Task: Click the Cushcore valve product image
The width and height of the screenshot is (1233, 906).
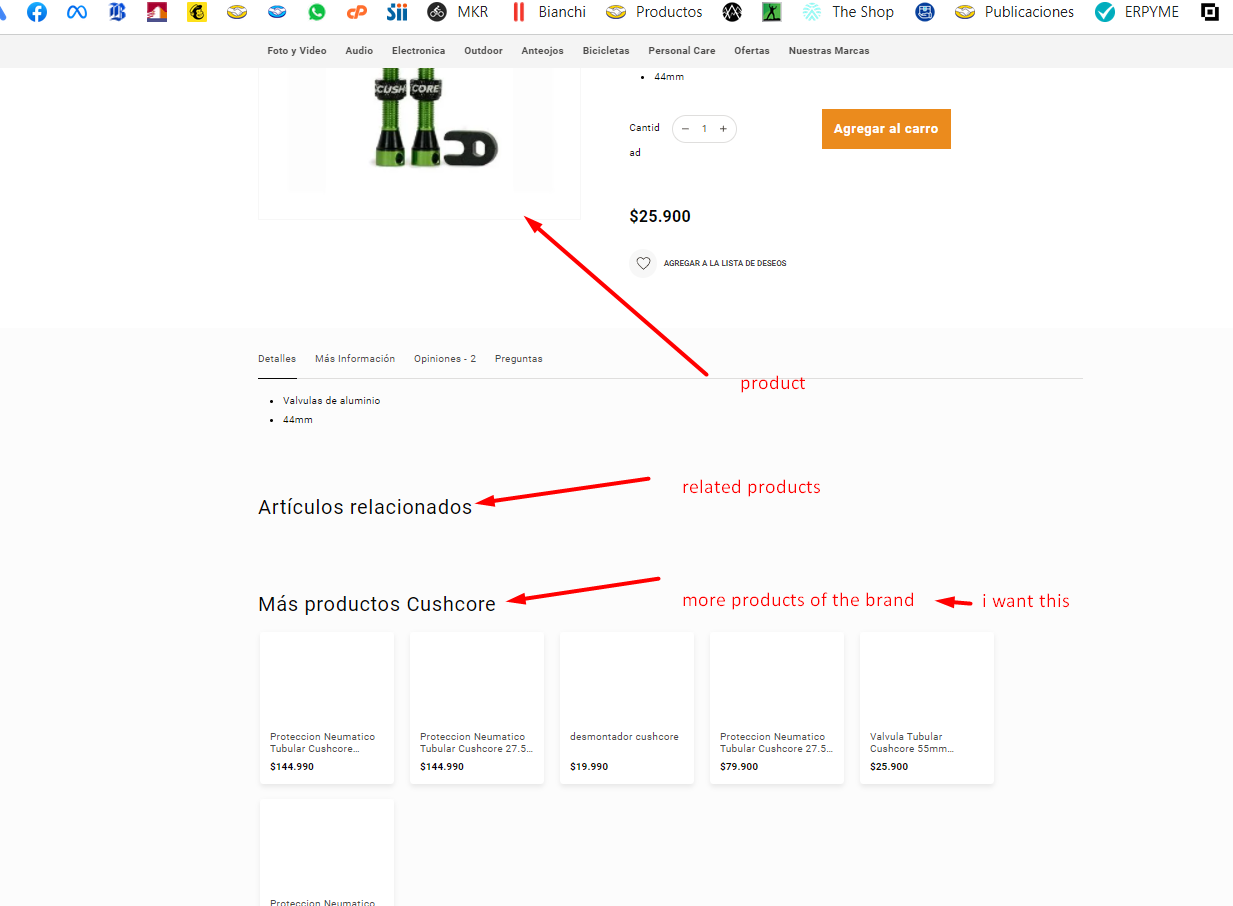Action: 419,130
